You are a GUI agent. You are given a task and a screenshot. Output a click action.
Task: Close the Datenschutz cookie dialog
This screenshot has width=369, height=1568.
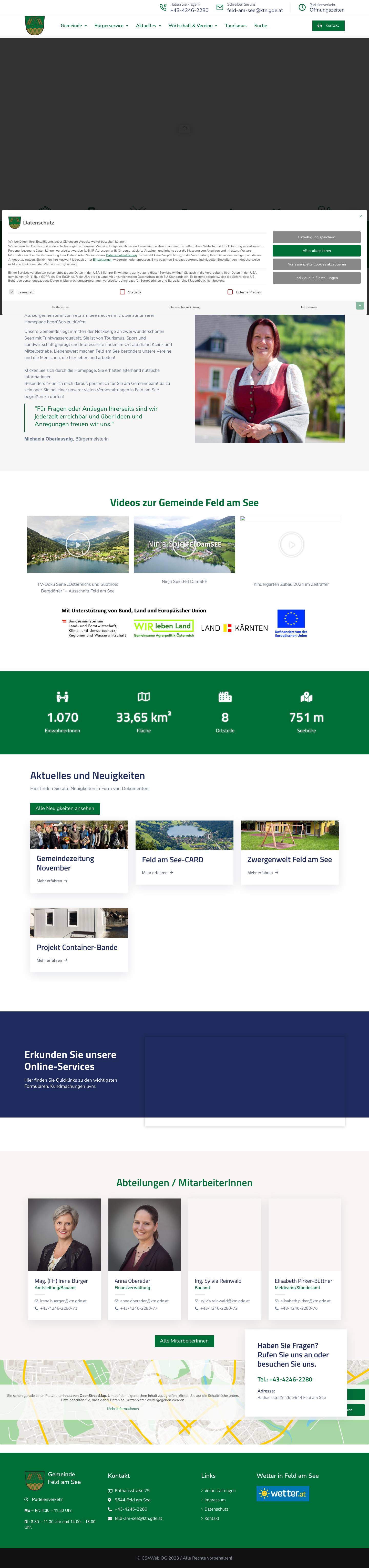(x=361, y=216)
